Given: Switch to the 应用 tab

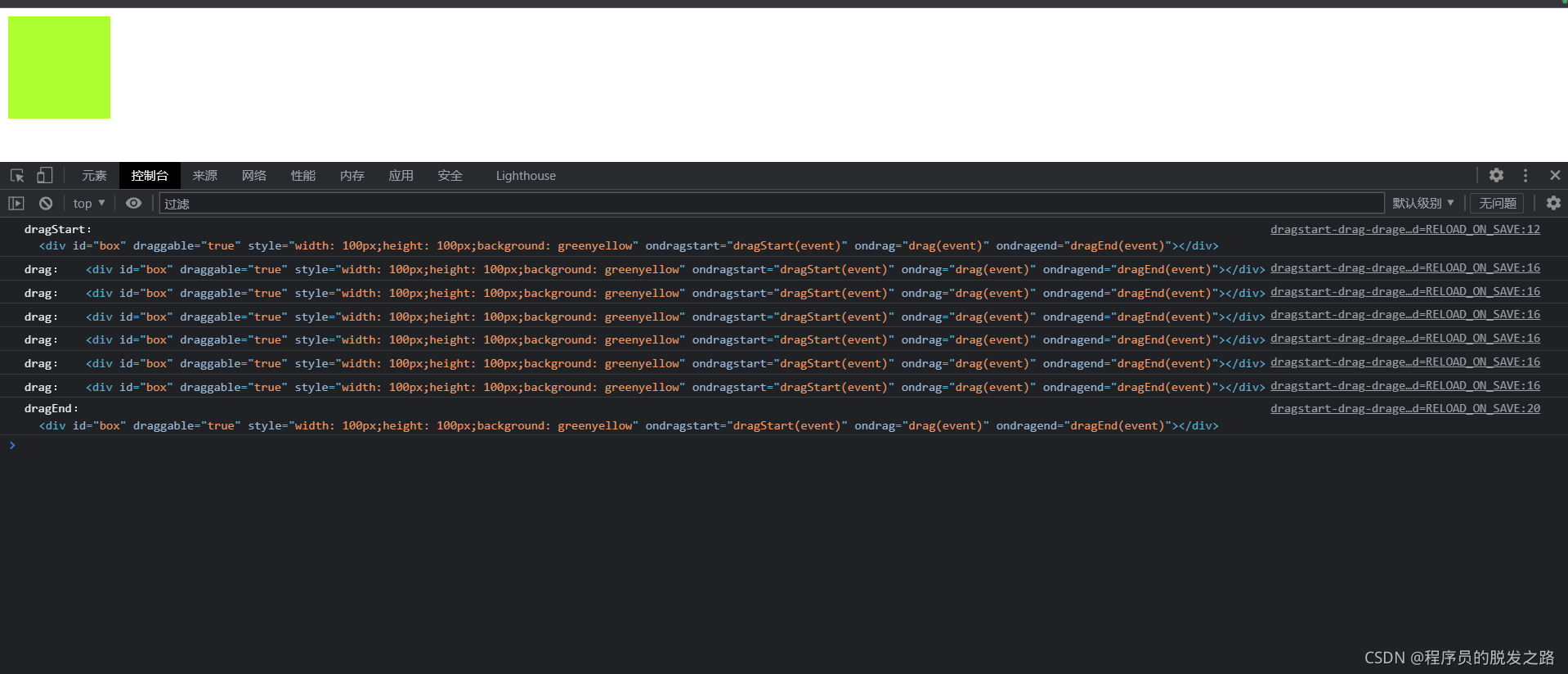Looking at the screenshot, I should point(401,176).
